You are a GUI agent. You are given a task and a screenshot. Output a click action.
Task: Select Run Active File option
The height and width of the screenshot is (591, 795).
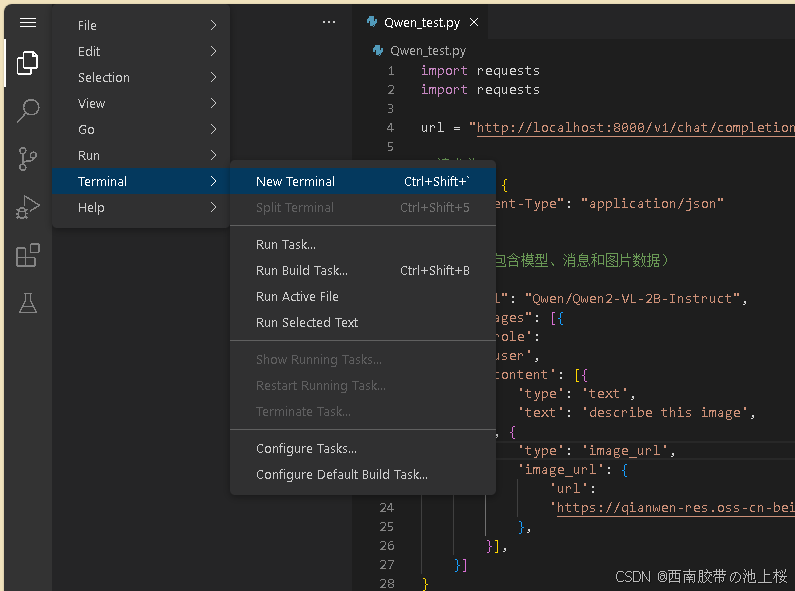pos(363,297)
